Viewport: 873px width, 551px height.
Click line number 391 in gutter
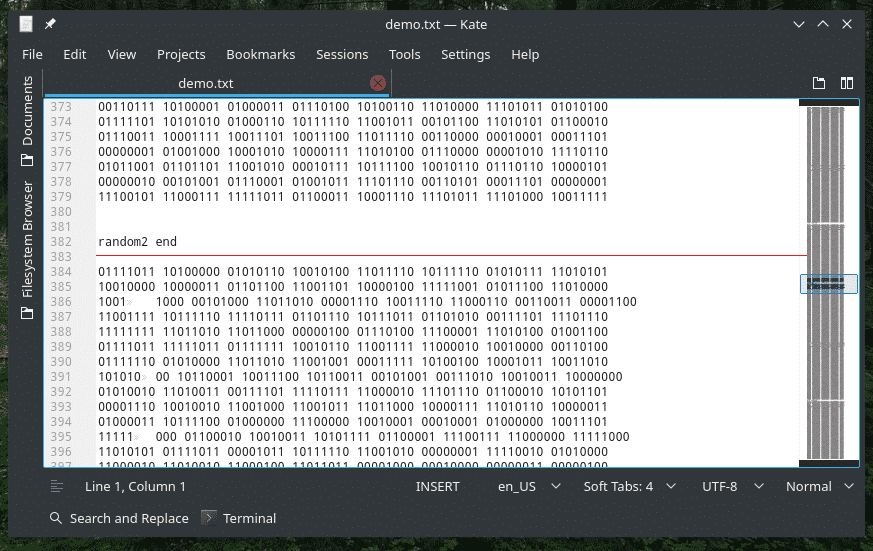tap(61, 376)
